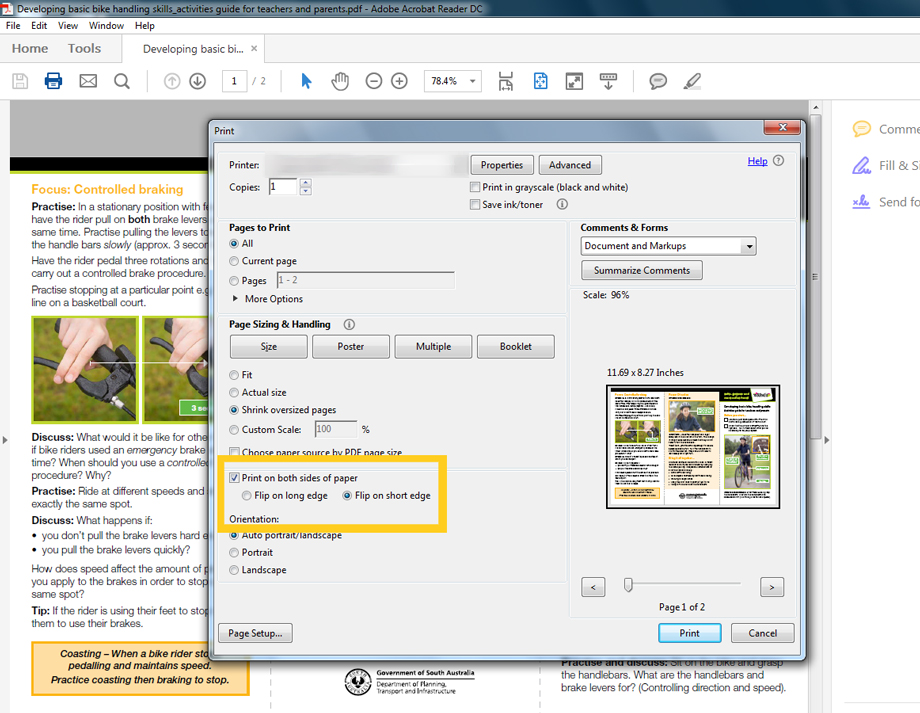The image size is (920, 713).
Task: Select the All pages radio button
Action: point(234,244)
